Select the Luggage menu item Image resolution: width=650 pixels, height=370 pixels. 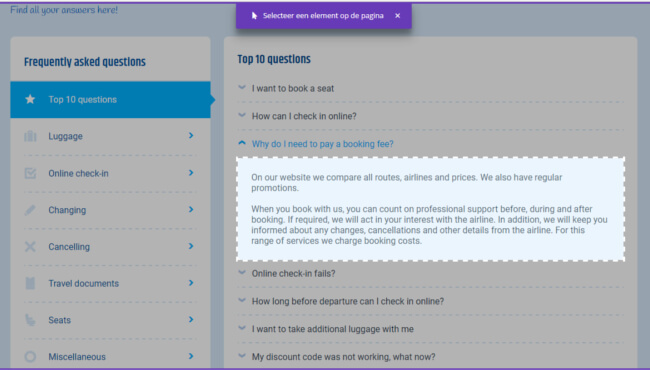(x=110, y=136)
